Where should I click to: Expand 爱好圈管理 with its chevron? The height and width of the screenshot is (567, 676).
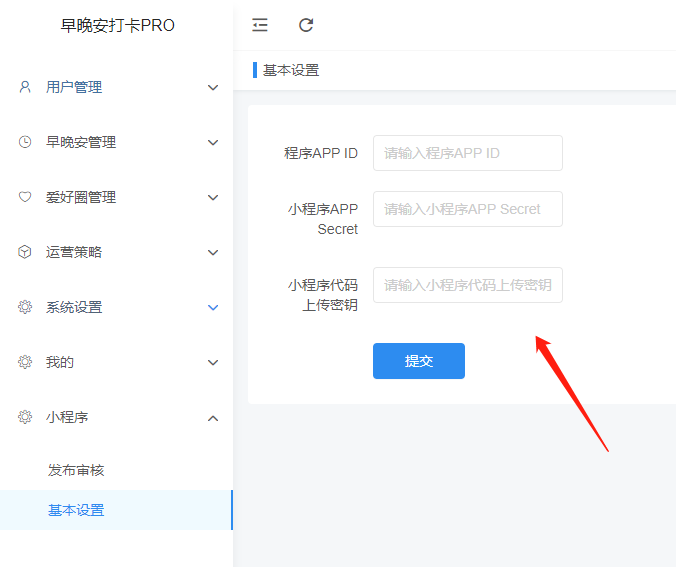pyautogui.click(x=213, y=197)
